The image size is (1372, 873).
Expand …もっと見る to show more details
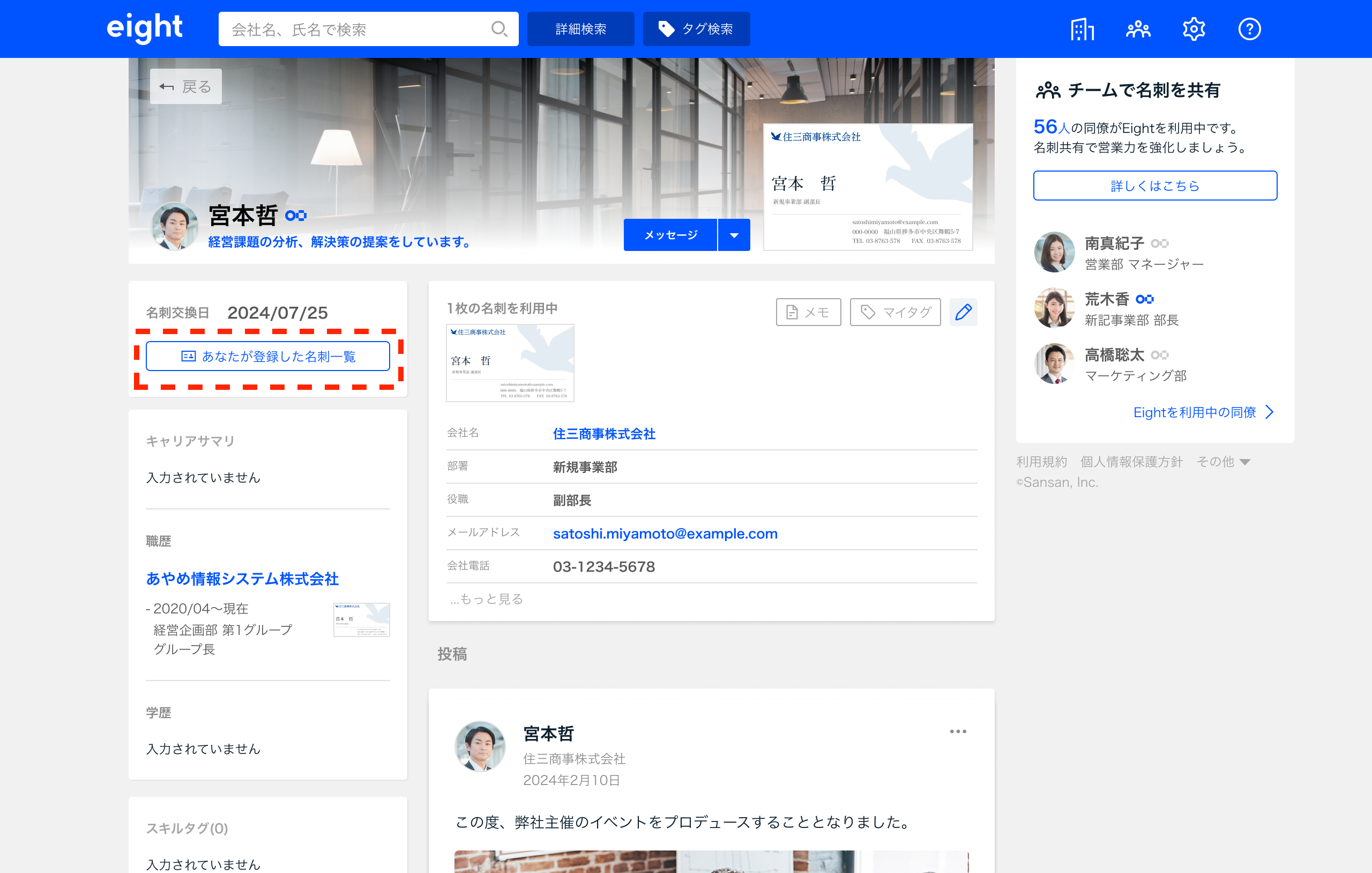click(x=487, y=599)
